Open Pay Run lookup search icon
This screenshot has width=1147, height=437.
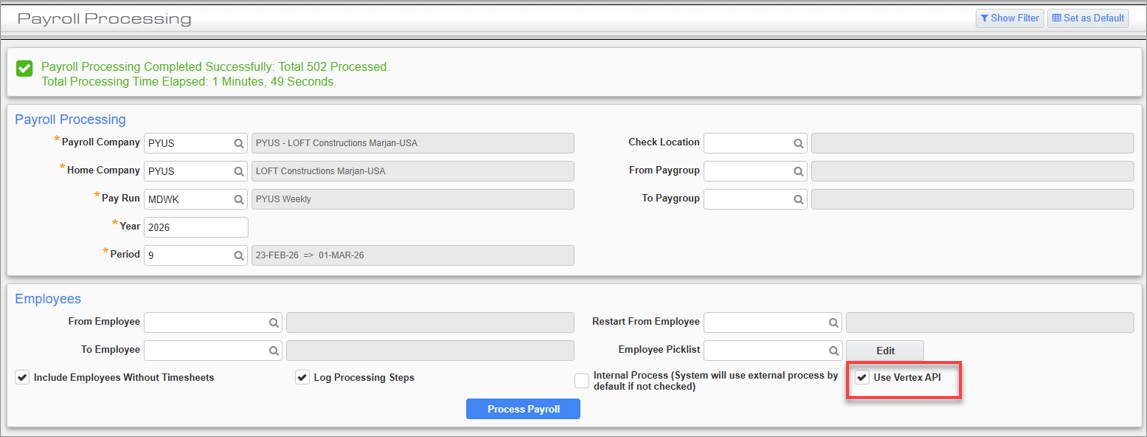coord(238,199)
